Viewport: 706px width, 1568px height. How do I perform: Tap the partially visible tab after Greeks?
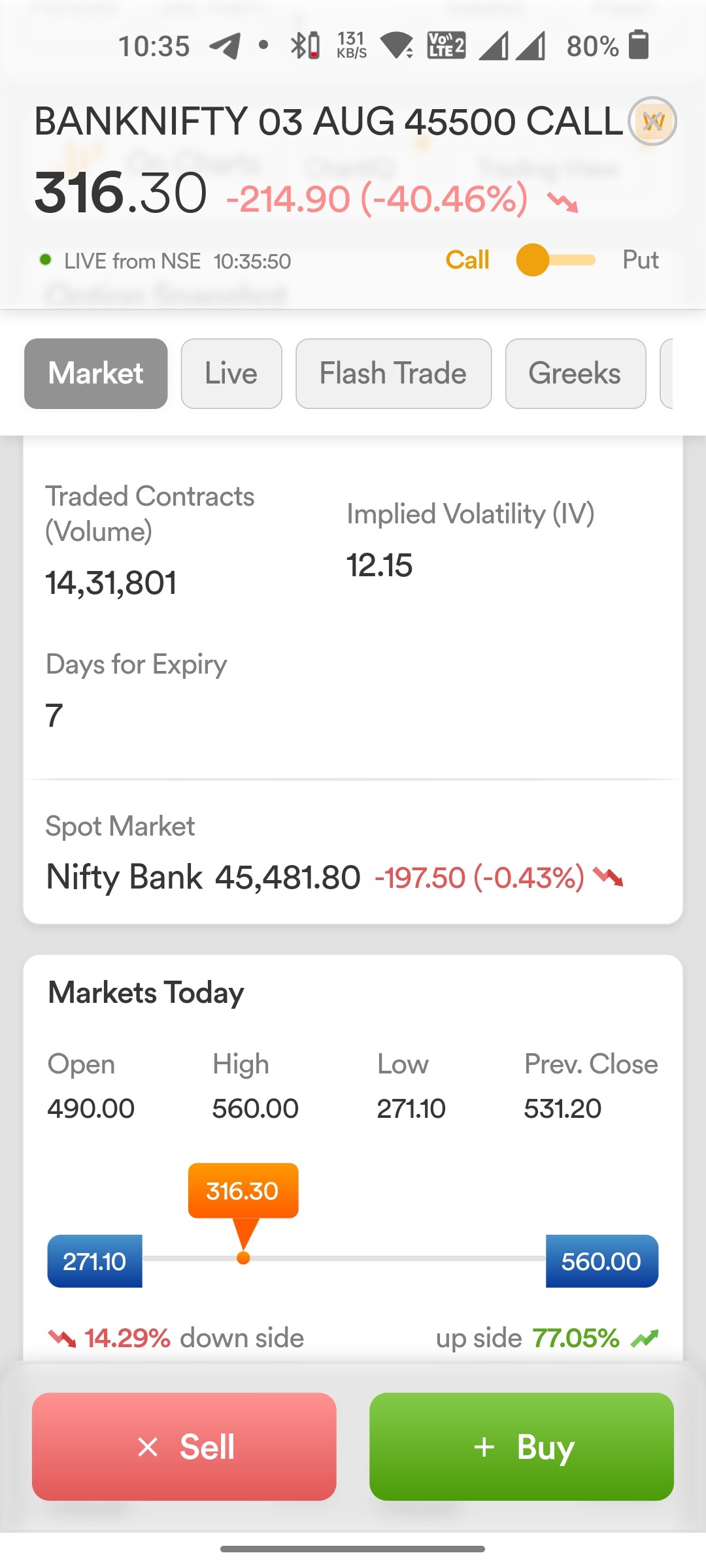click(667, 374)
